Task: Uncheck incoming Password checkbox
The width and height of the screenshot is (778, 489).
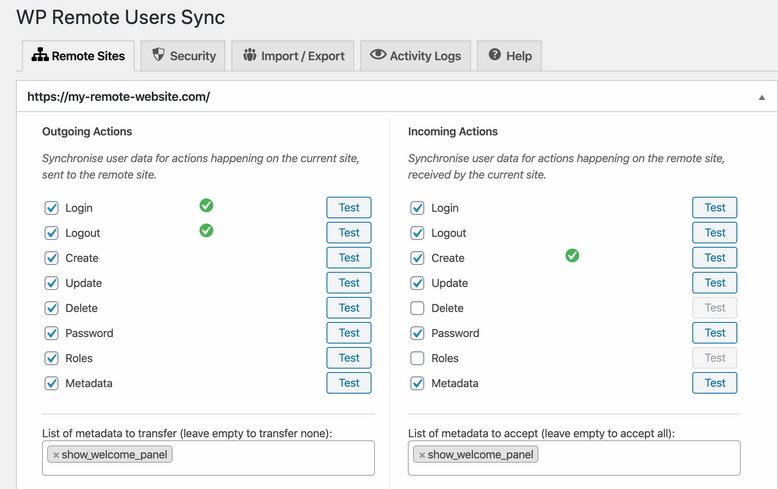Action: 417,333
